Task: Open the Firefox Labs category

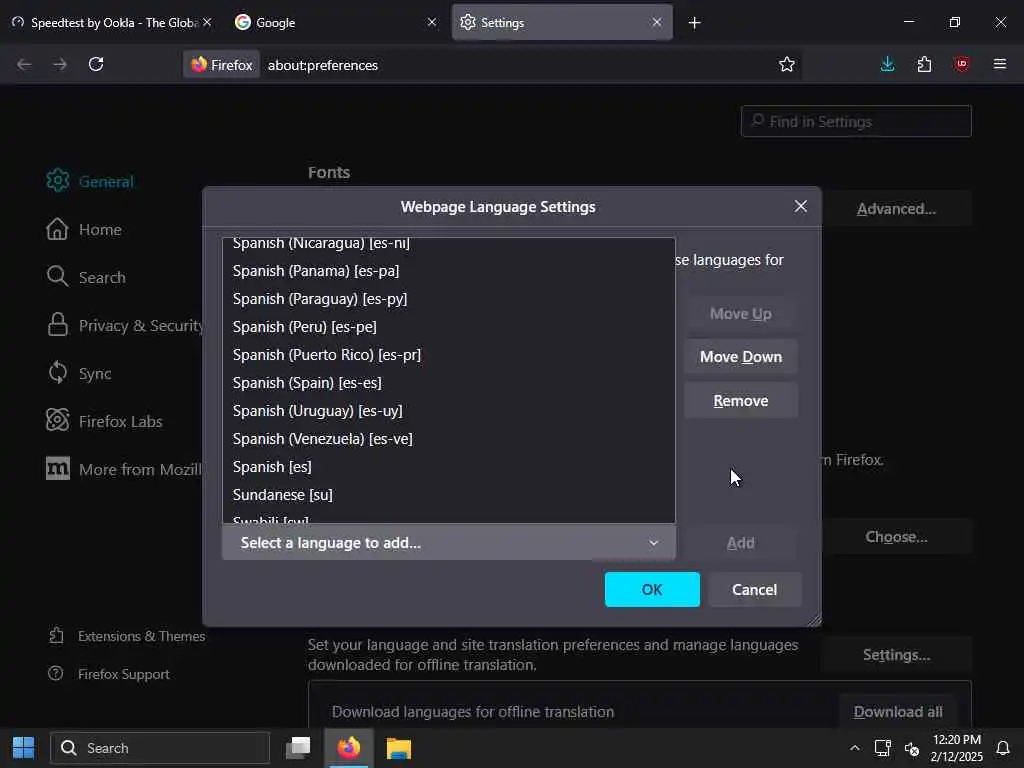Action: [104, 421]
